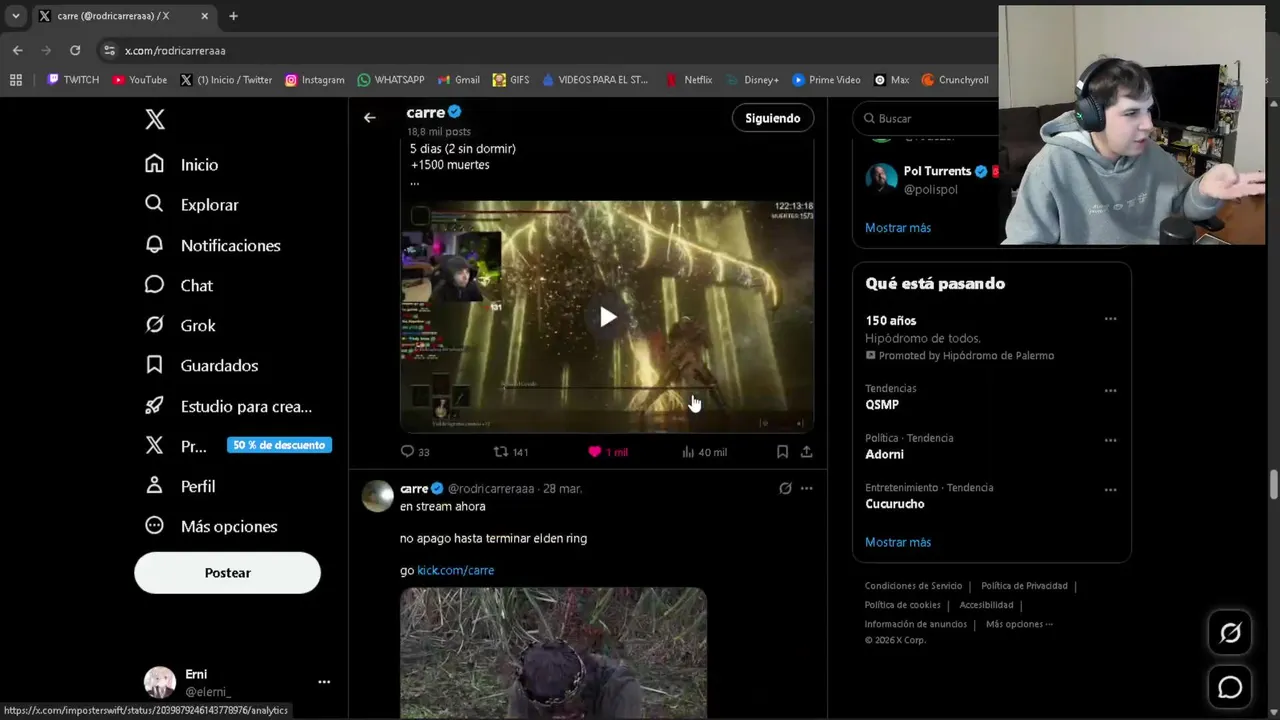Open the floating chat messages button
This screenshot has width=1280, height=720.
click(x=1230, y=688)
